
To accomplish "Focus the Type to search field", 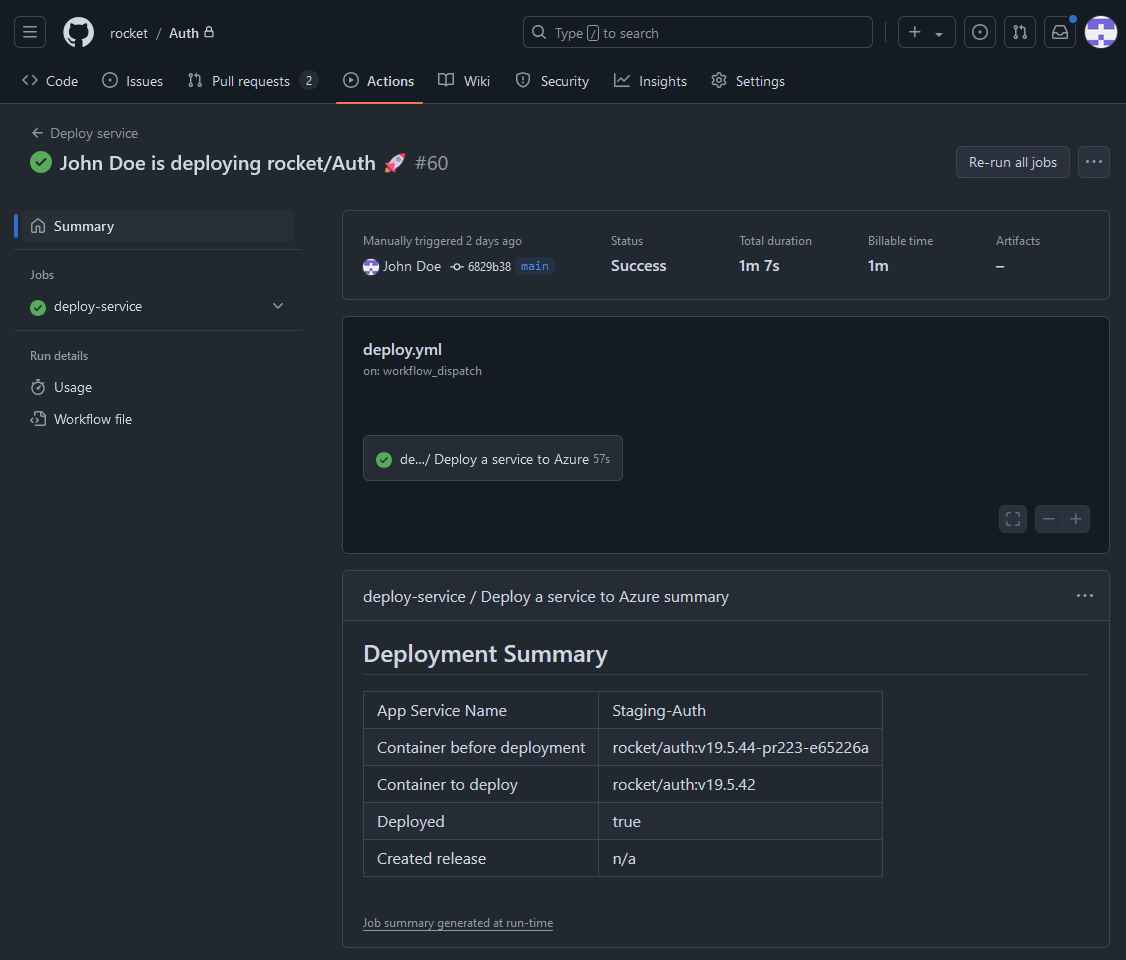I will coord(697,32).
